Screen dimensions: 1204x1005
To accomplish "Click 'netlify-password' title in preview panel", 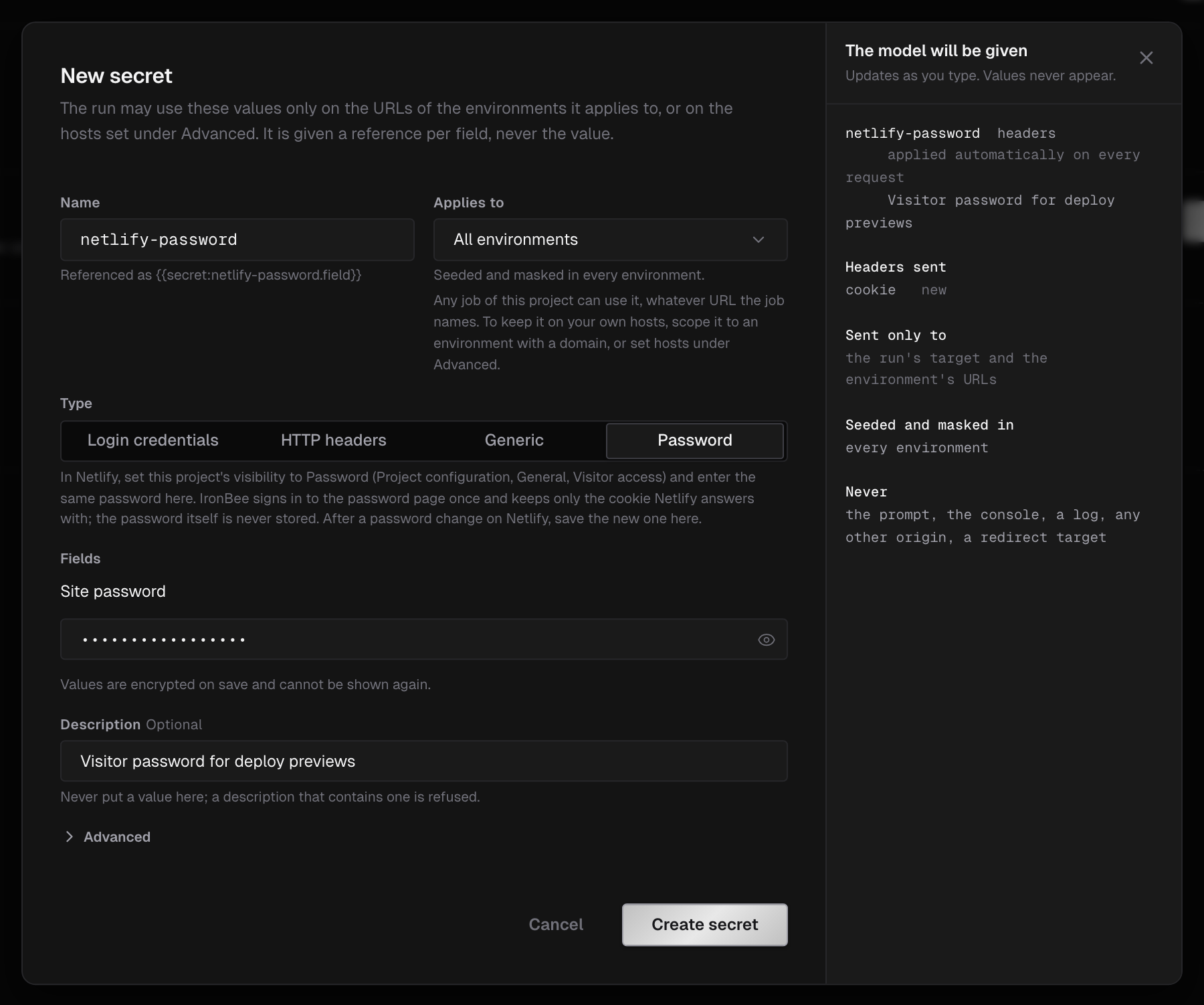I will [x=912, y=133].
